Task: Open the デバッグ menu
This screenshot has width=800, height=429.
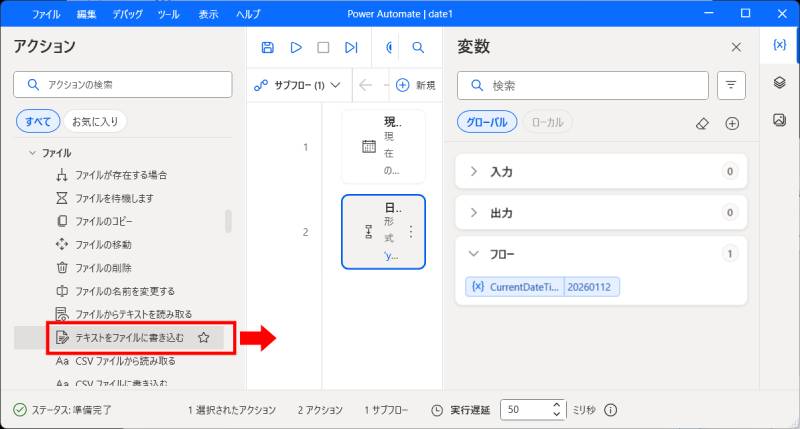Action: [128, 14]
